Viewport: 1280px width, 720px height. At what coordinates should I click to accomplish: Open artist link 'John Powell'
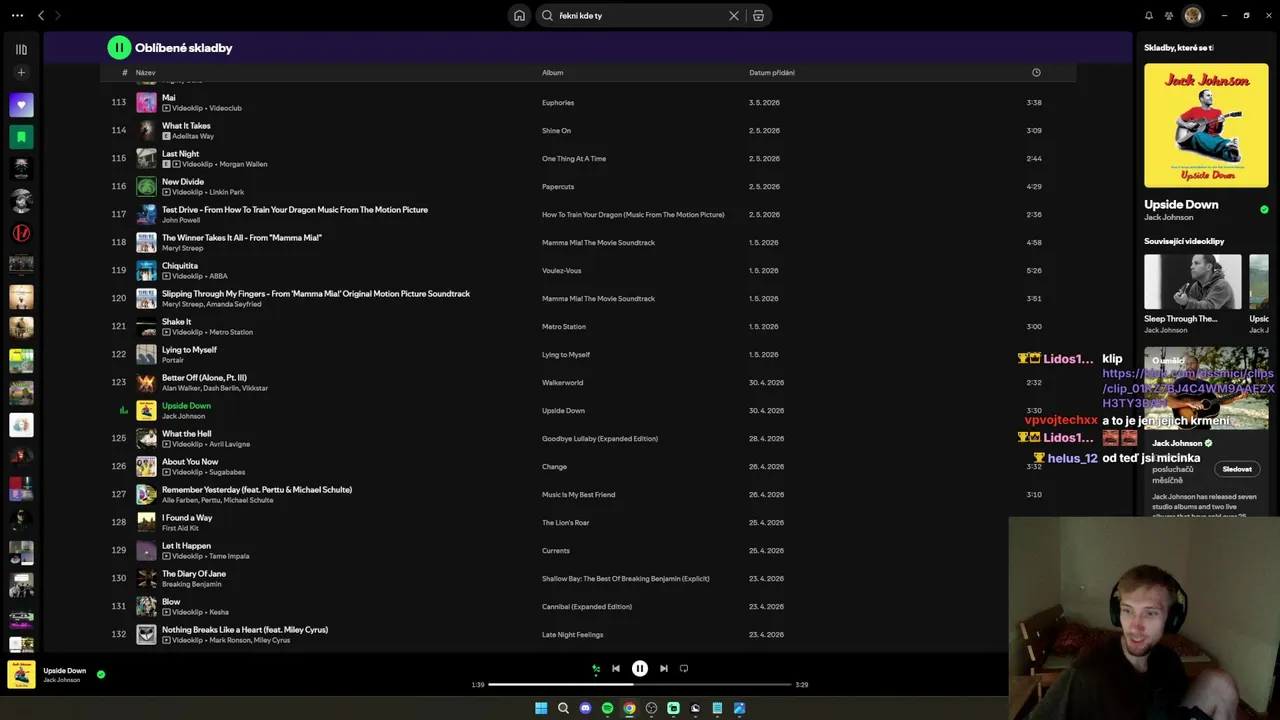tap(181, 220)
